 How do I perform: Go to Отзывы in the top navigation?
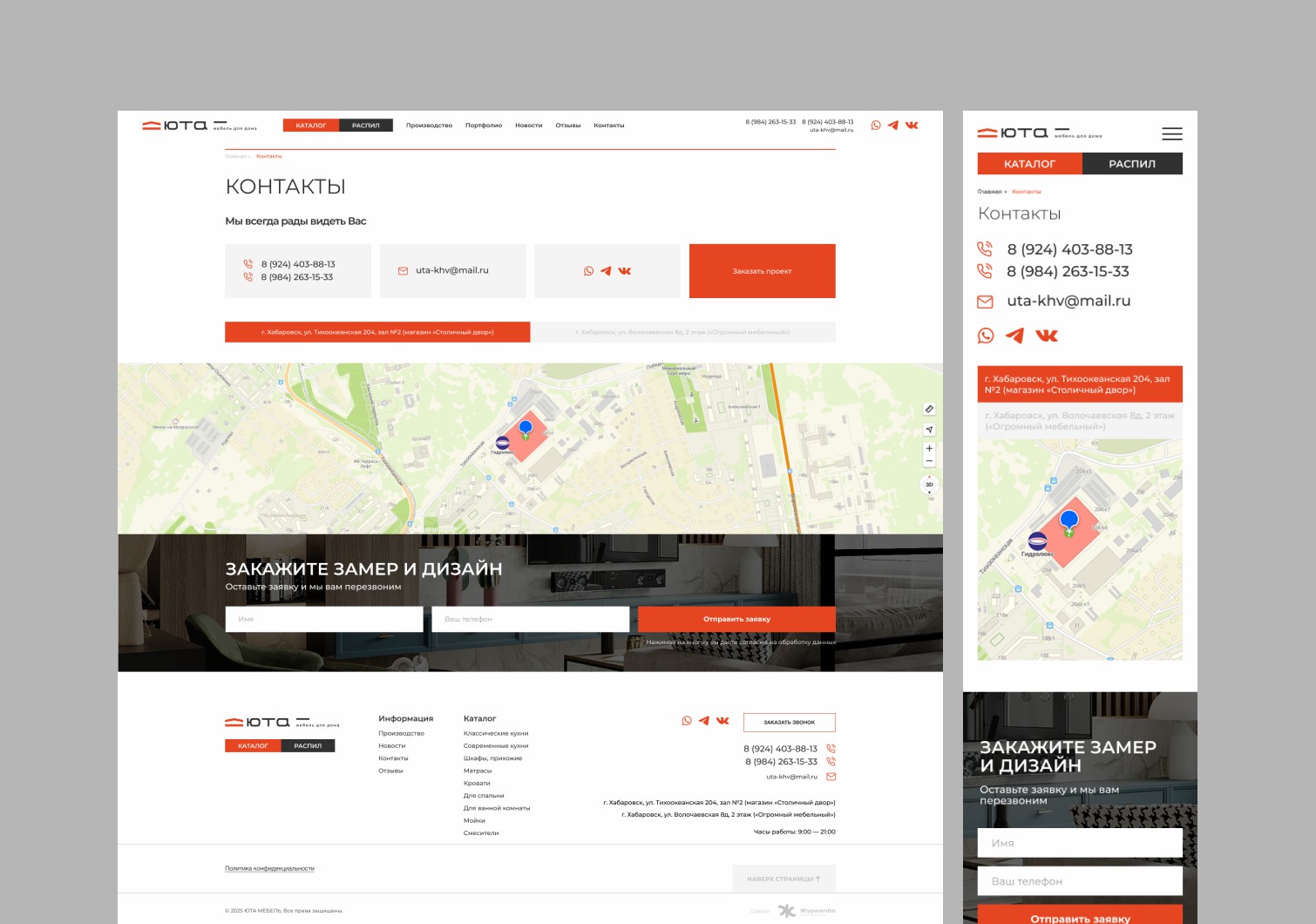click(x=567, y=126)
